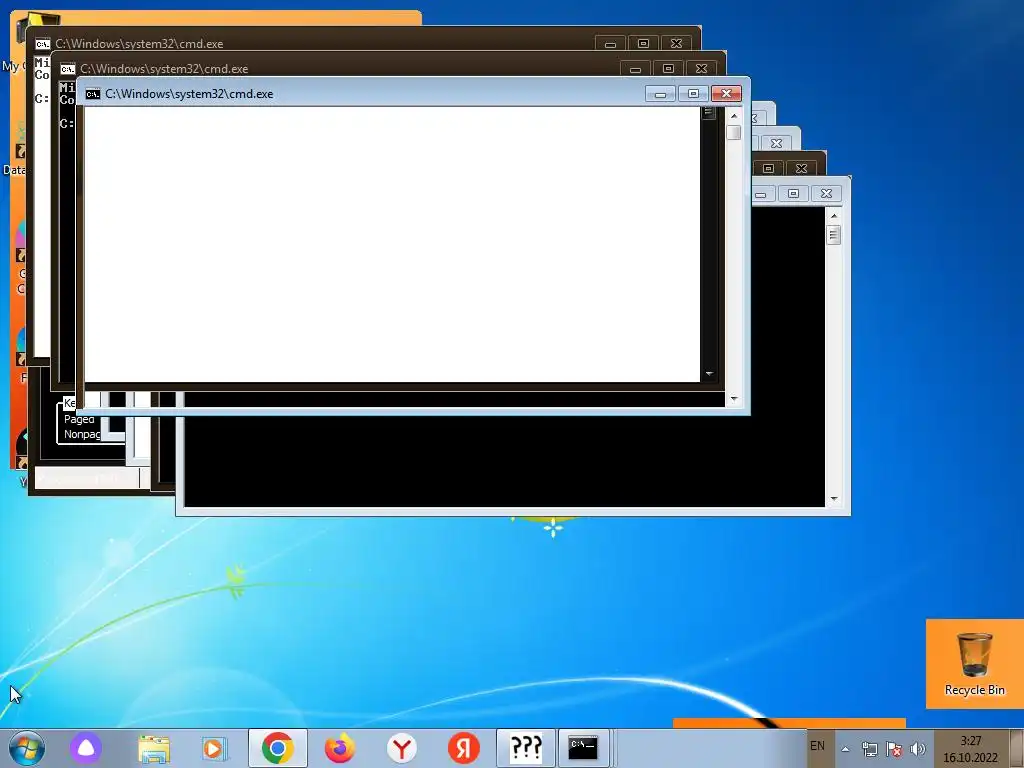Open Firefox from the taskbar

tap(340, 748)
